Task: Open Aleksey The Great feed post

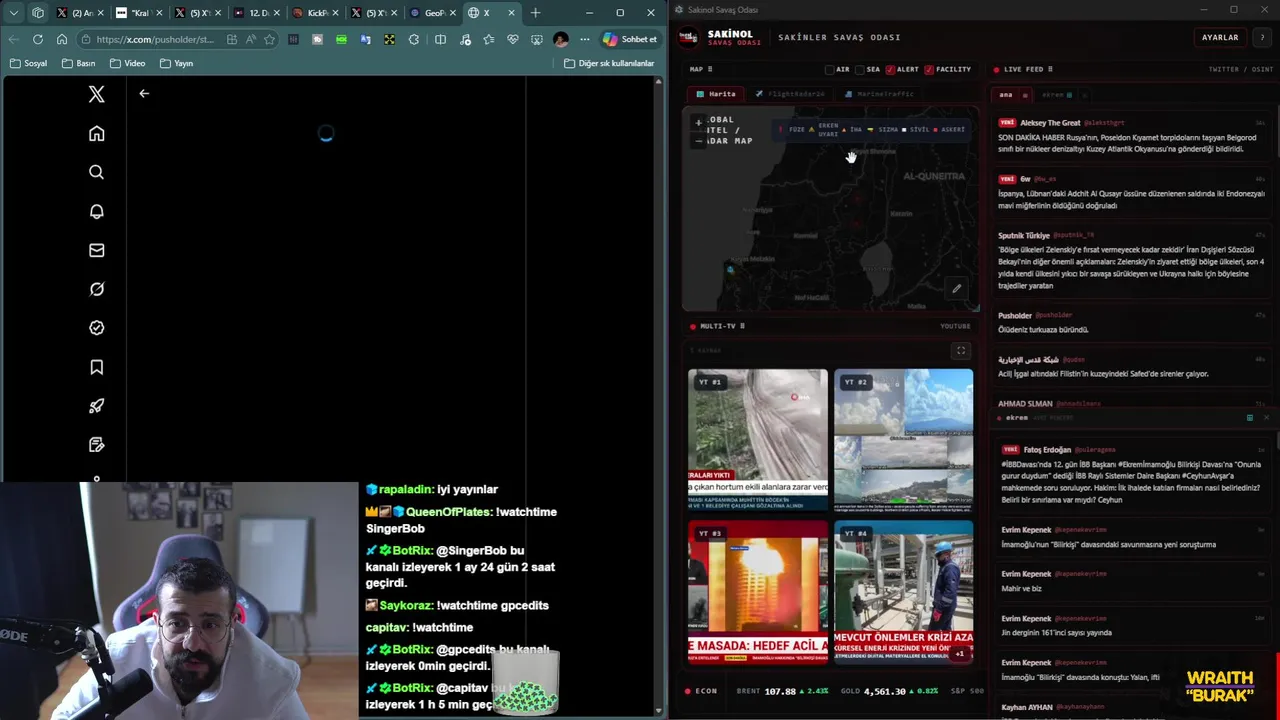Action: click(1130, 135)
